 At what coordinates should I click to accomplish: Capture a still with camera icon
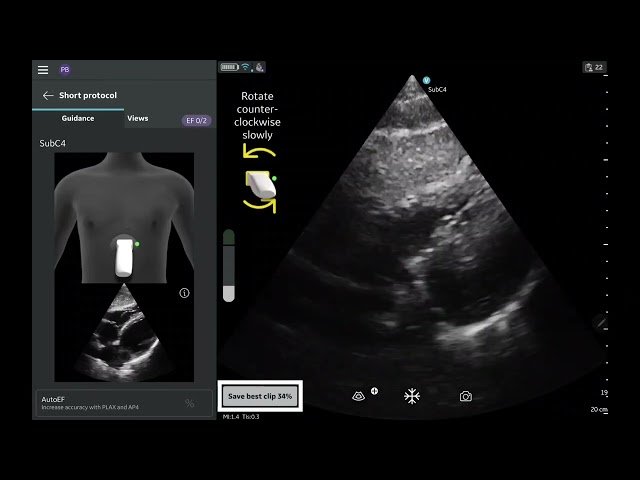465,396
